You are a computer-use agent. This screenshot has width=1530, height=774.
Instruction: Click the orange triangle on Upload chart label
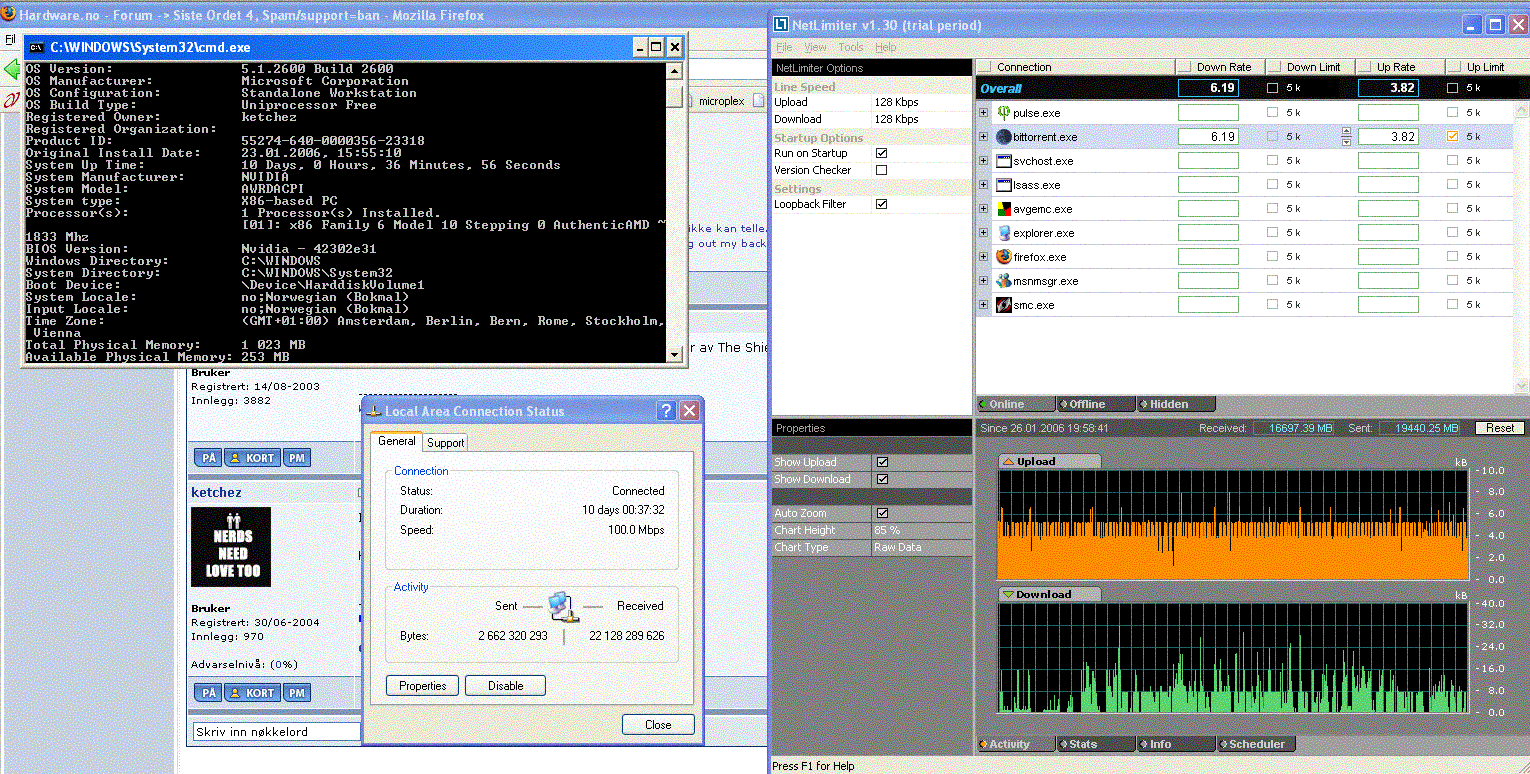(1008, 461)
